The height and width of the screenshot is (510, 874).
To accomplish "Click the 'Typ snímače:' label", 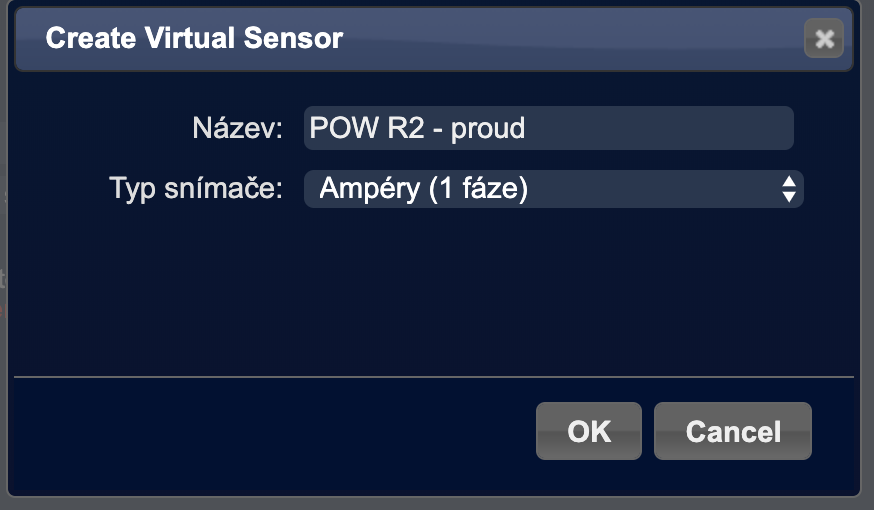I will [197, 188].
